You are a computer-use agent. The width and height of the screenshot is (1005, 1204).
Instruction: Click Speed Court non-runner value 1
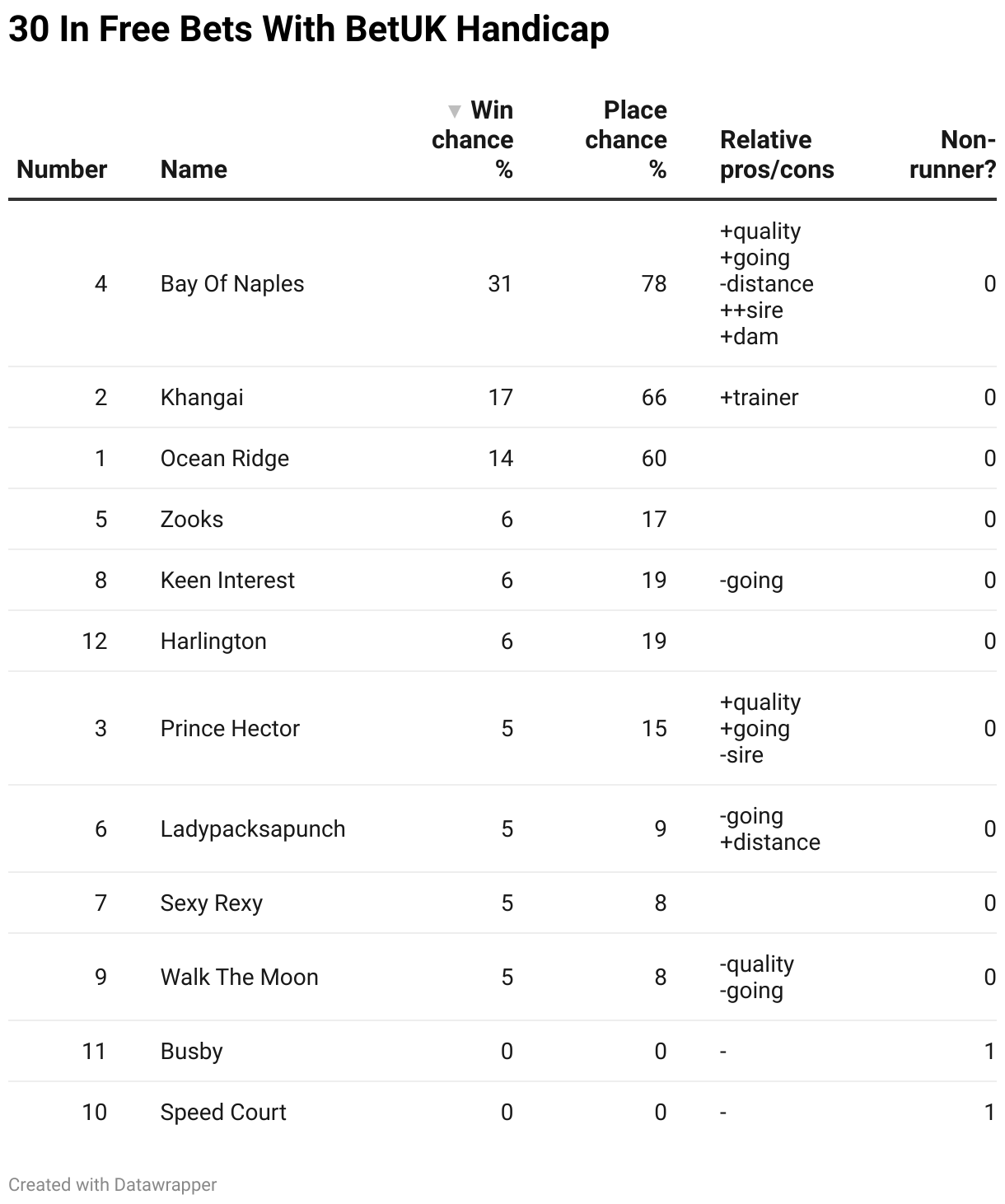[990, 1113]
